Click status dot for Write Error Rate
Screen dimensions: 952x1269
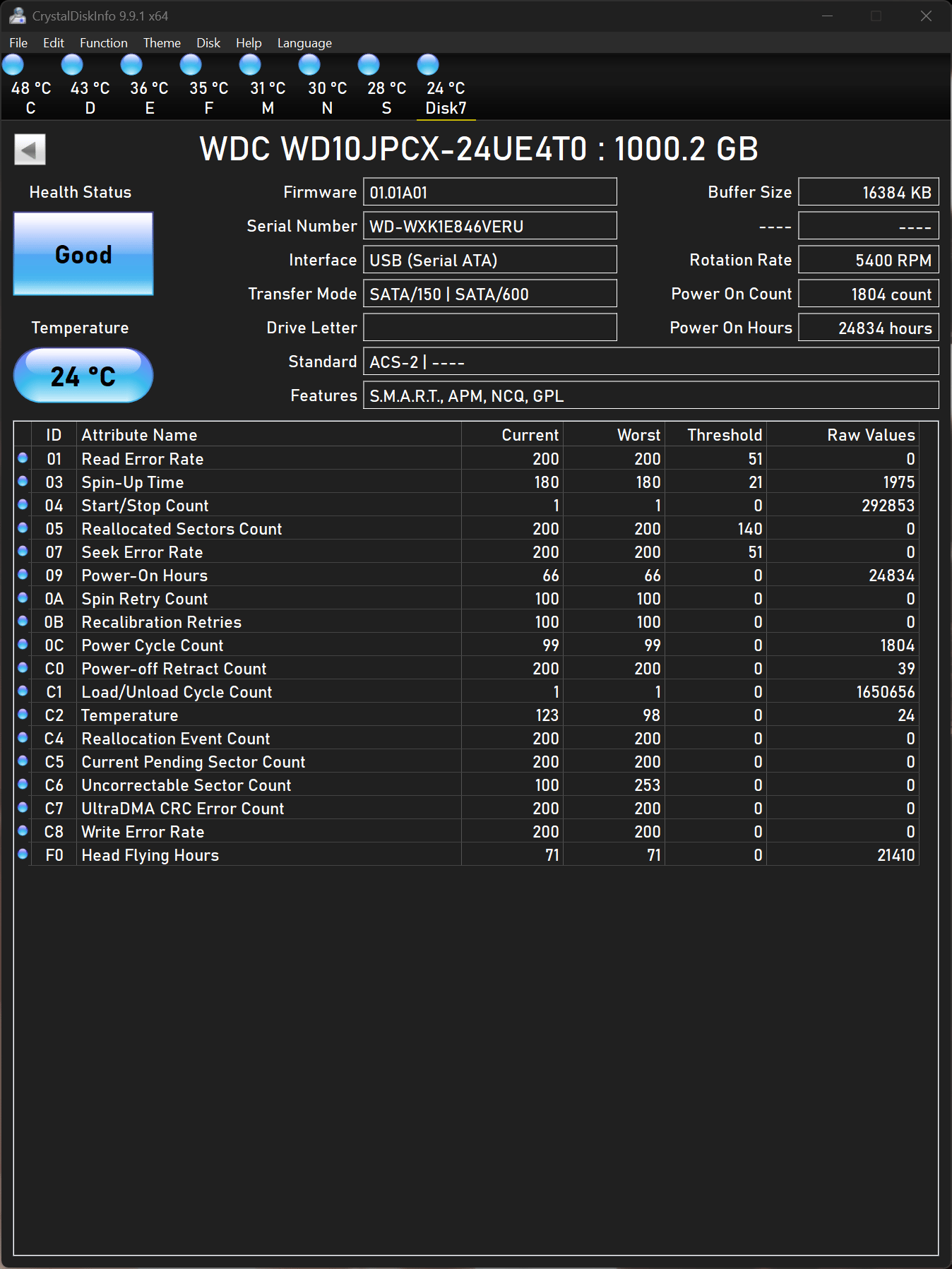(x=23, y=831)
